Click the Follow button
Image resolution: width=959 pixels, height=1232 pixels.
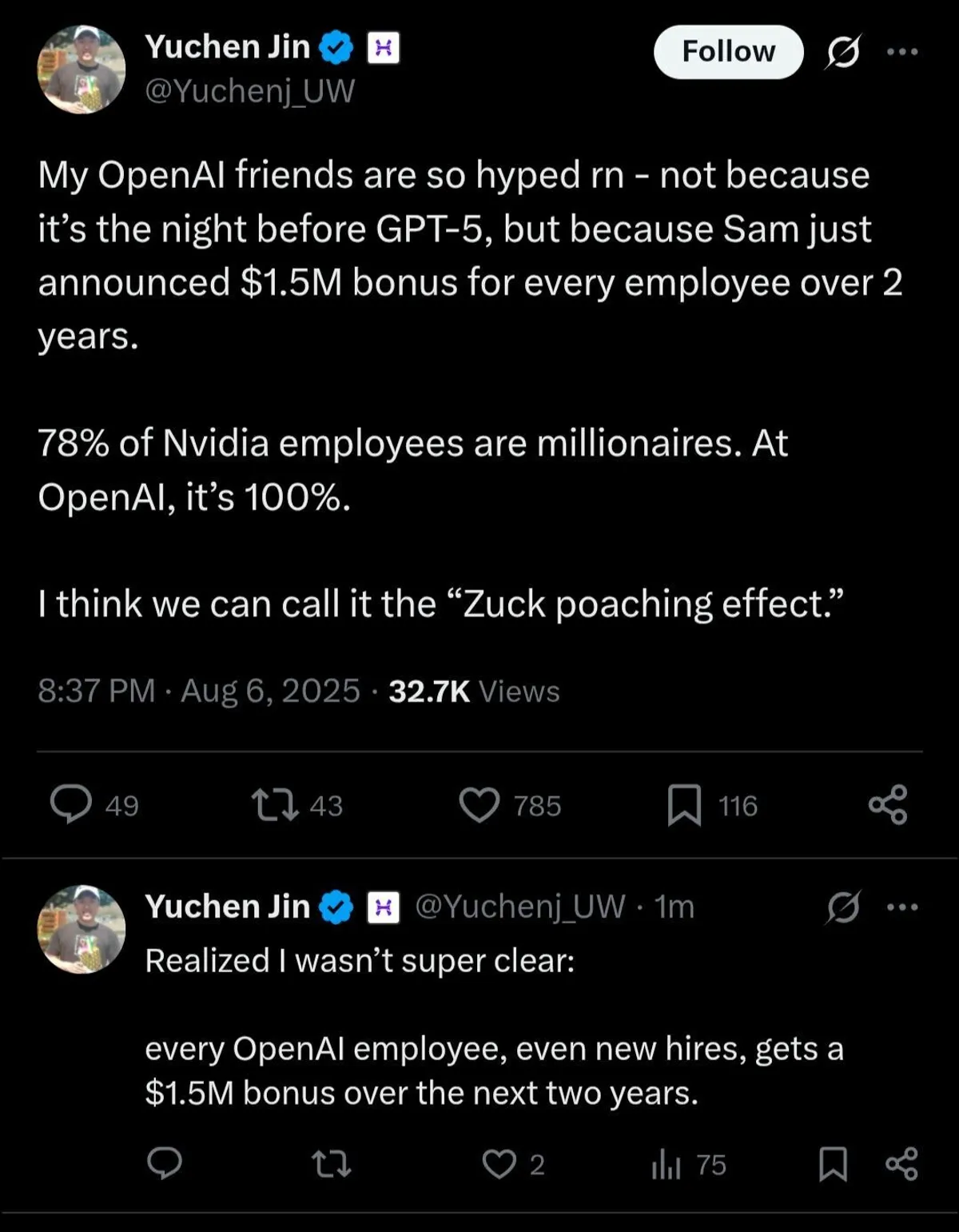(728, 52)
